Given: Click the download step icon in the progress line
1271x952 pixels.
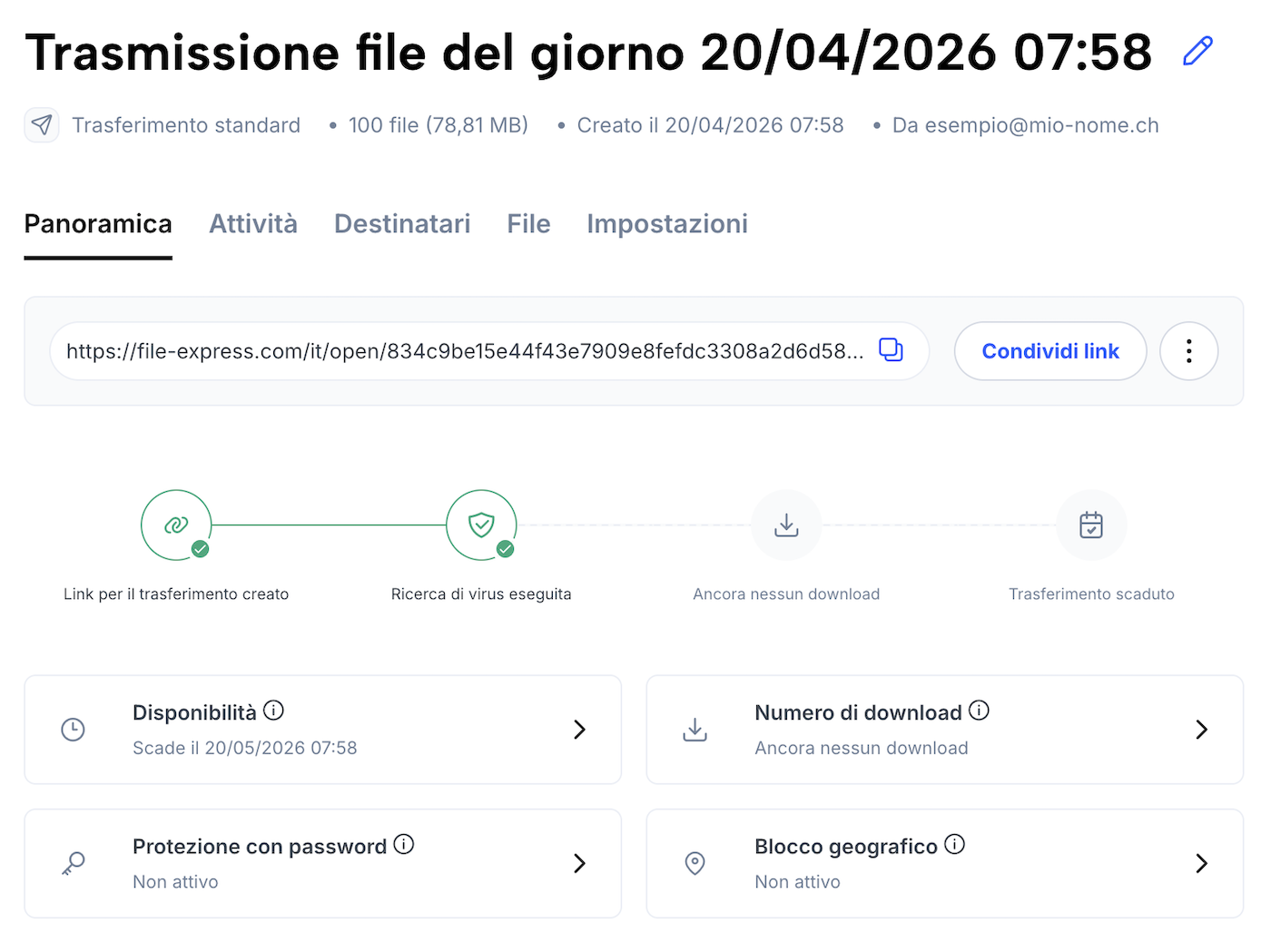Looking at the screenshot, I should (786, 525).
